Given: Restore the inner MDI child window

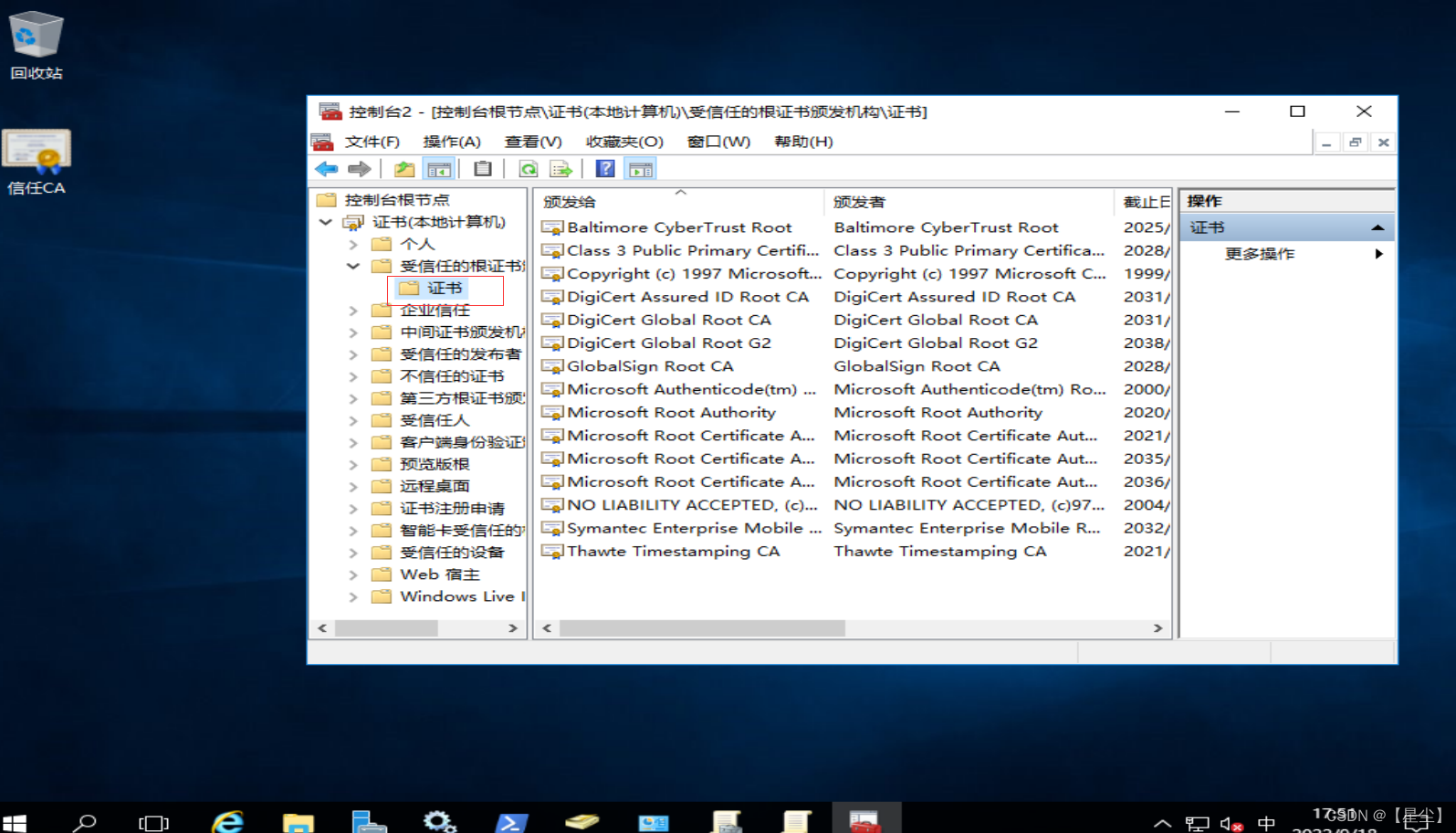Looking at the screenshot, I should (1355, 142).
